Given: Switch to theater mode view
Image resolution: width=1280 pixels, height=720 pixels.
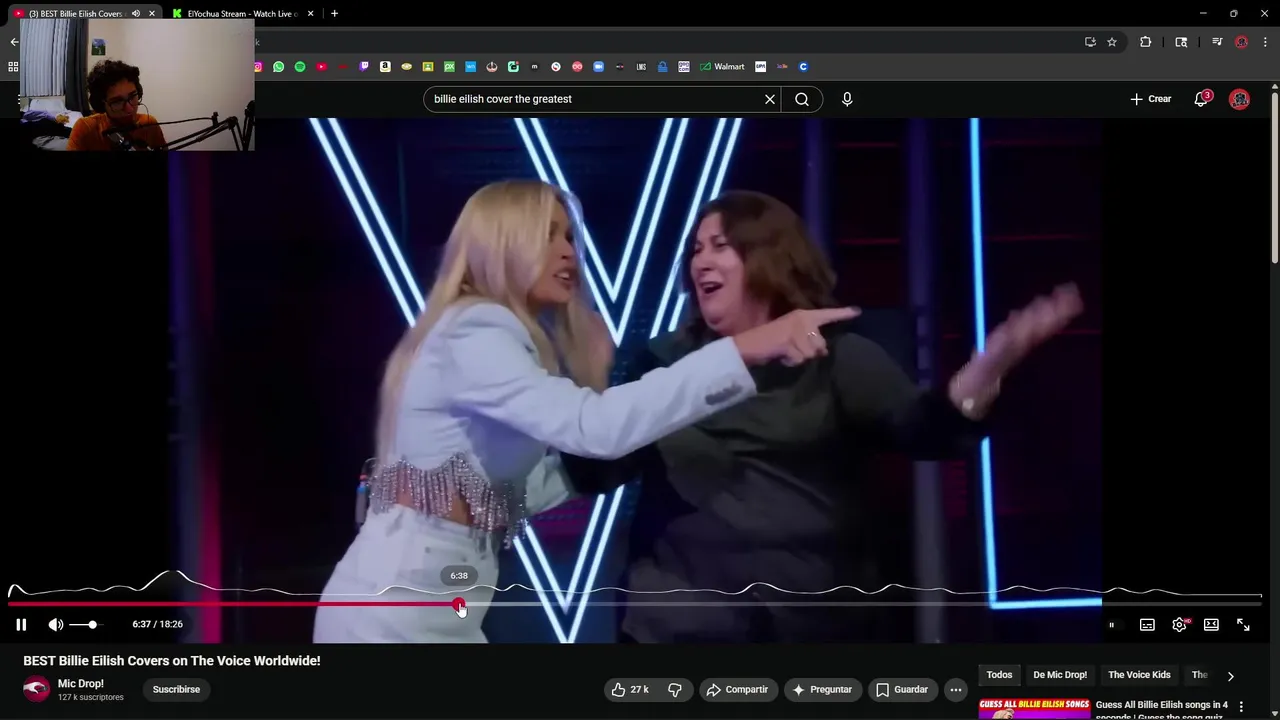Looking at the screenshot, I should pyautogui.click(x=1211, y=624).
